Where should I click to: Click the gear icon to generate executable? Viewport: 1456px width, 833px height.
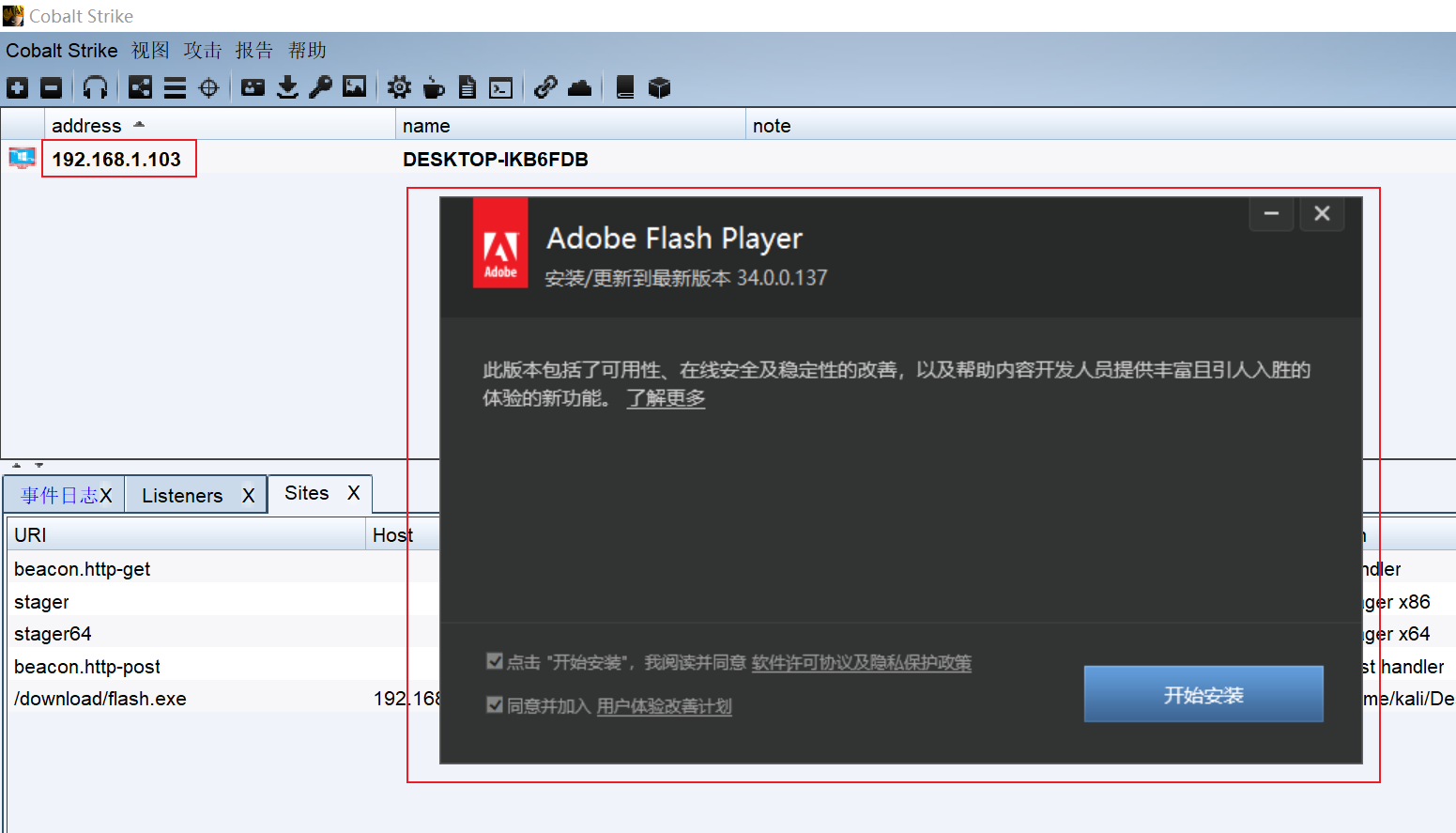point(399,88)
